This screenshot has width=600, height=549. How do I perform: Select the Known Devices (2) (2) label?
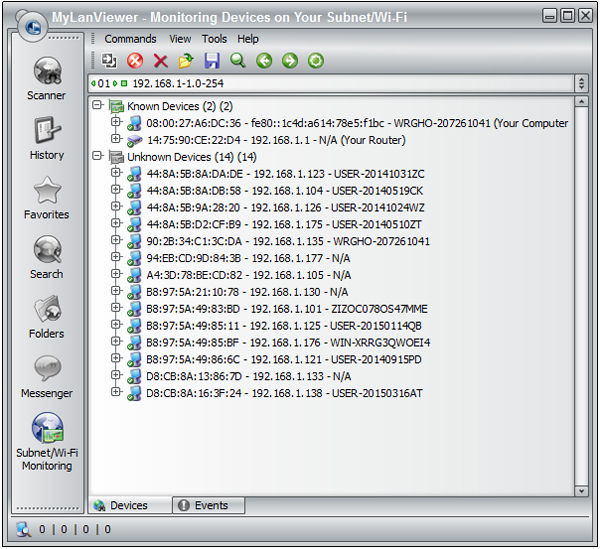(x=180, y=106)
